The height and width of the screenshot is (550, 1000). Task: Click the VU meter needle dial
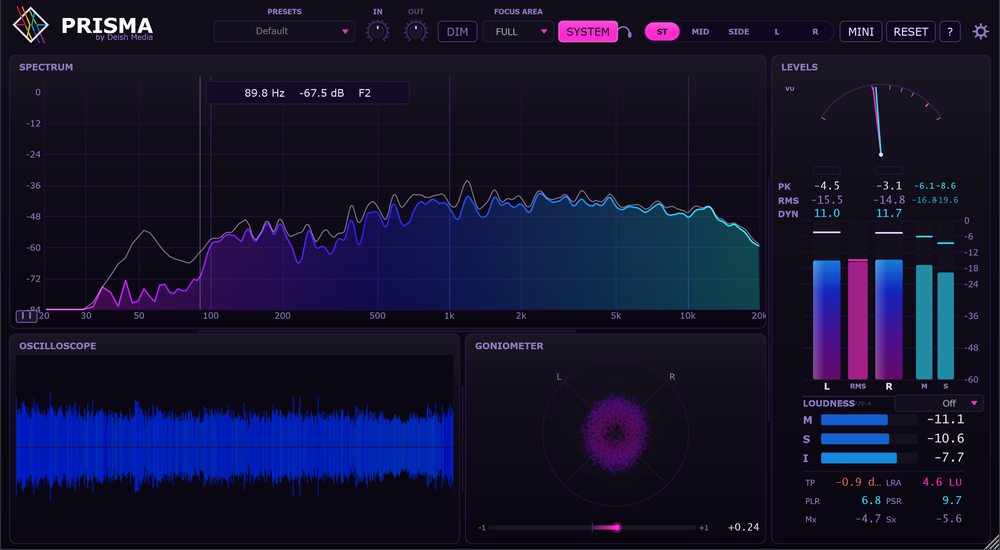tap(881, 120)
